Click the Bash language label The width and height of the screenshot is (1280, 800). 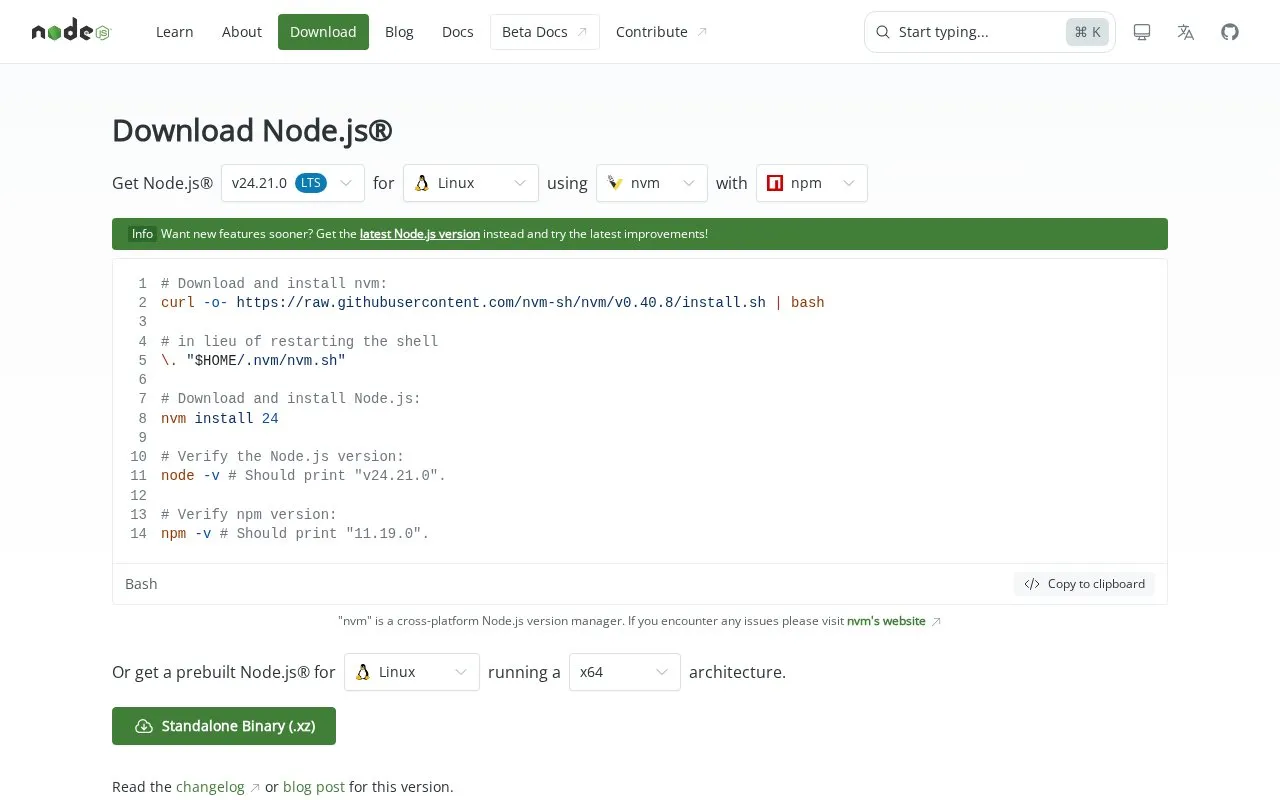(141, 584)
